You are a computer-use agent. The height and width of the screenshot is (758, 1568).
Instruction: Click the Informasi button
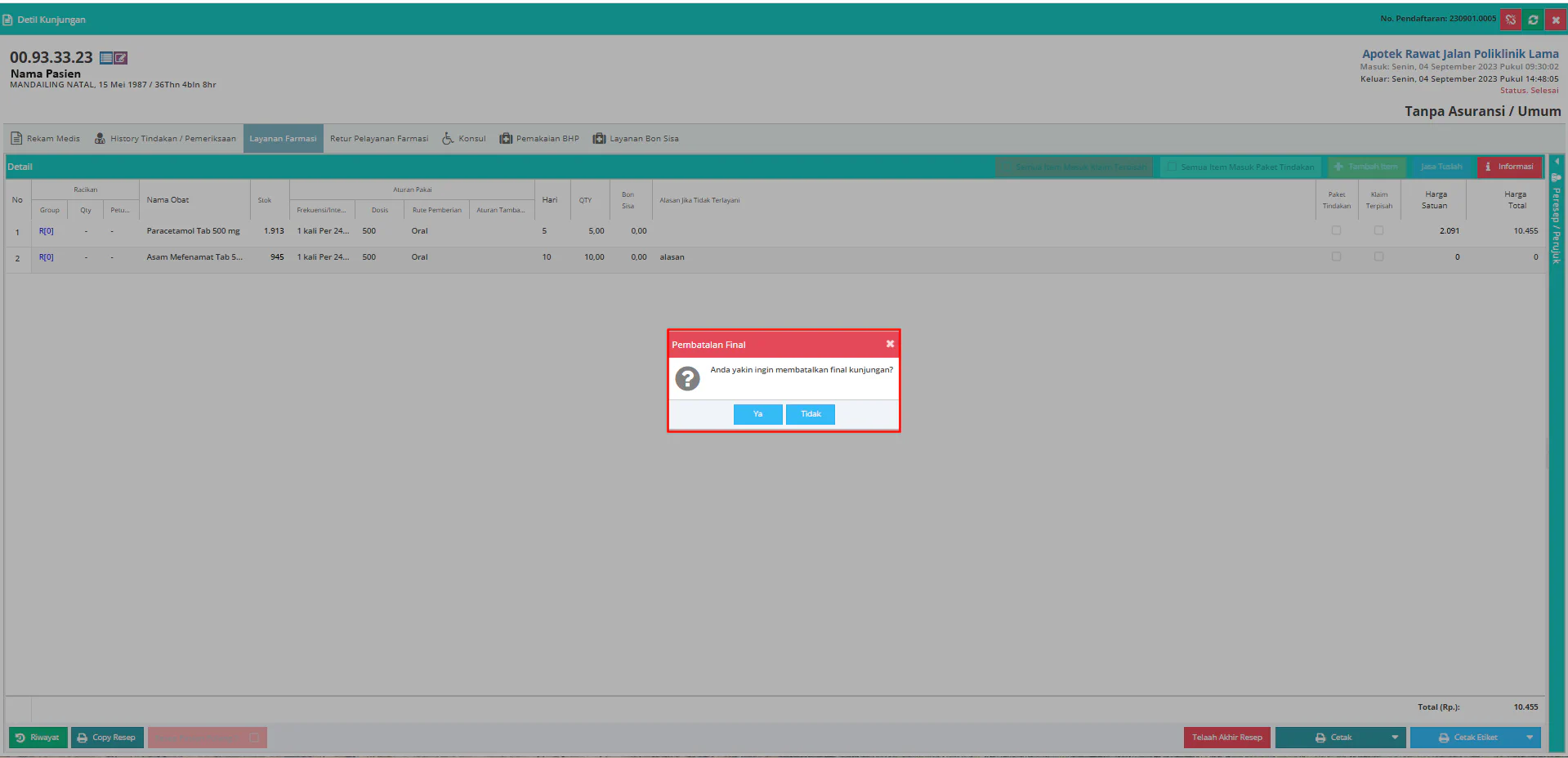tap(1509, 167)
